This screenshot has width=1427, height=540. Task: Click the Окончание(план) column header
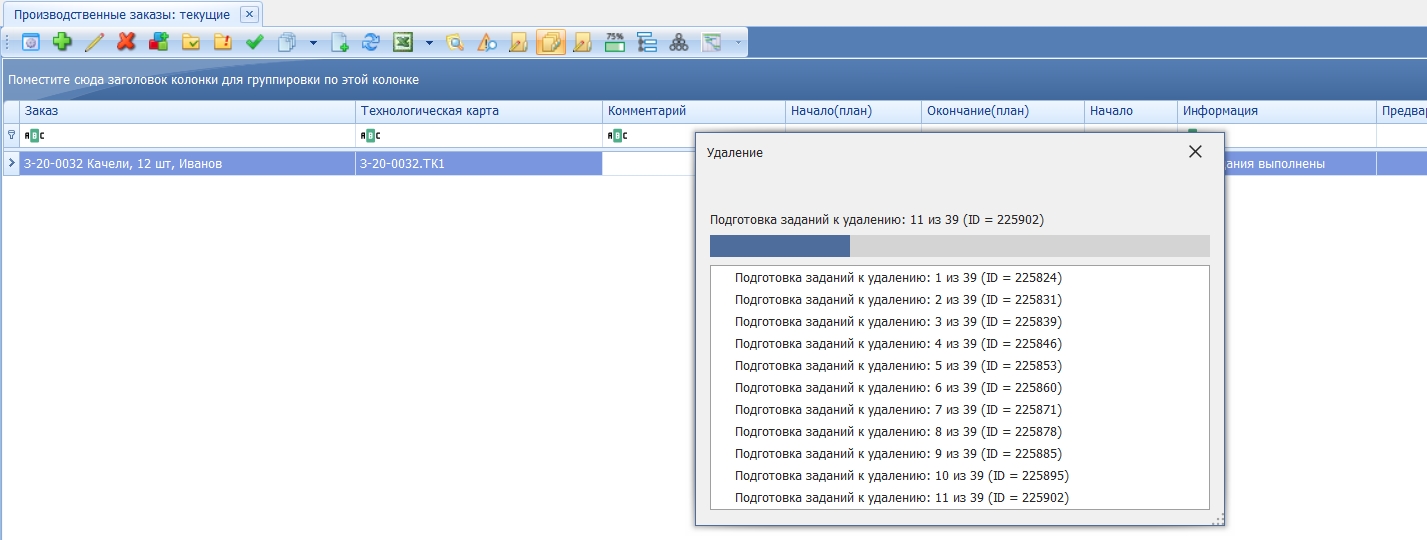pyautogui.click(x=1003, y=111)
